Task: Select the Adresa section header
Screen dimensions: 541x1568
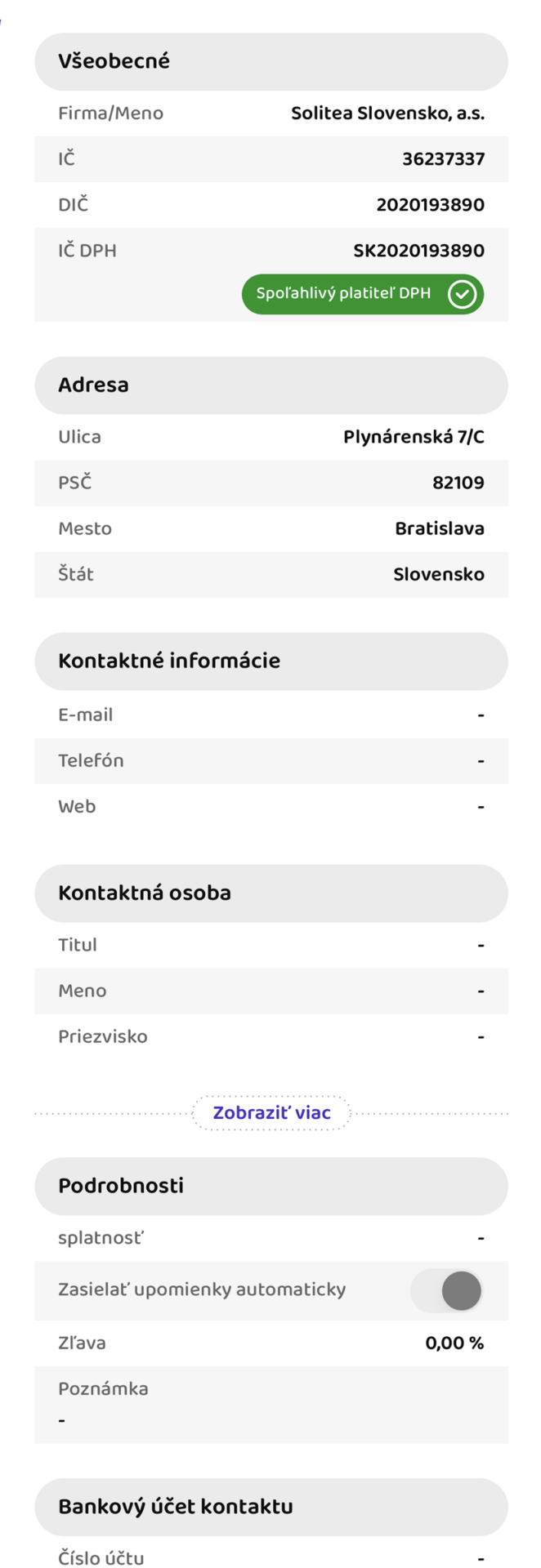Action: 270,385
